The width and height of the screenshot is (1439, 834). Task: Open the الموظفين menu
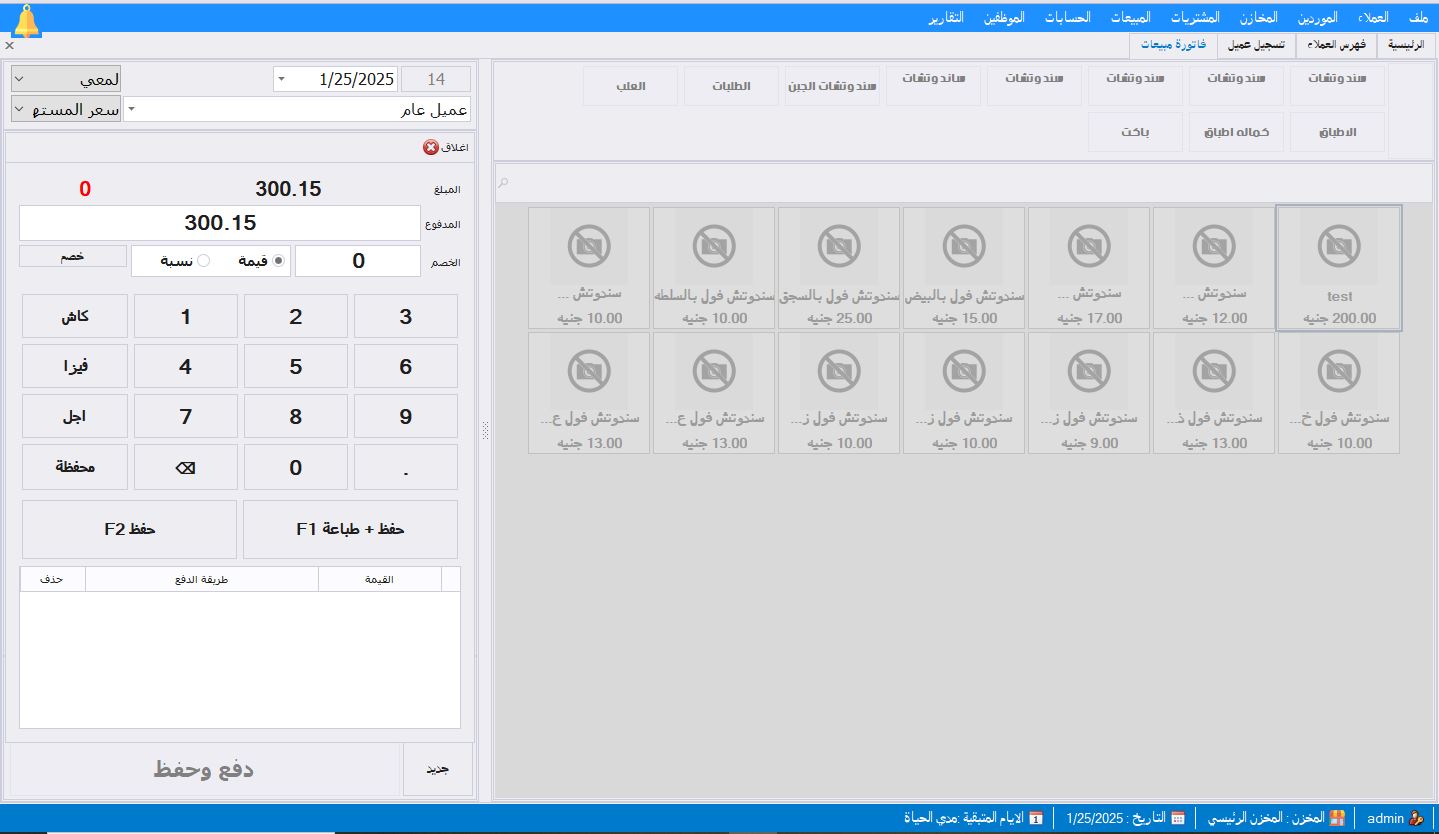point(1004,18)
